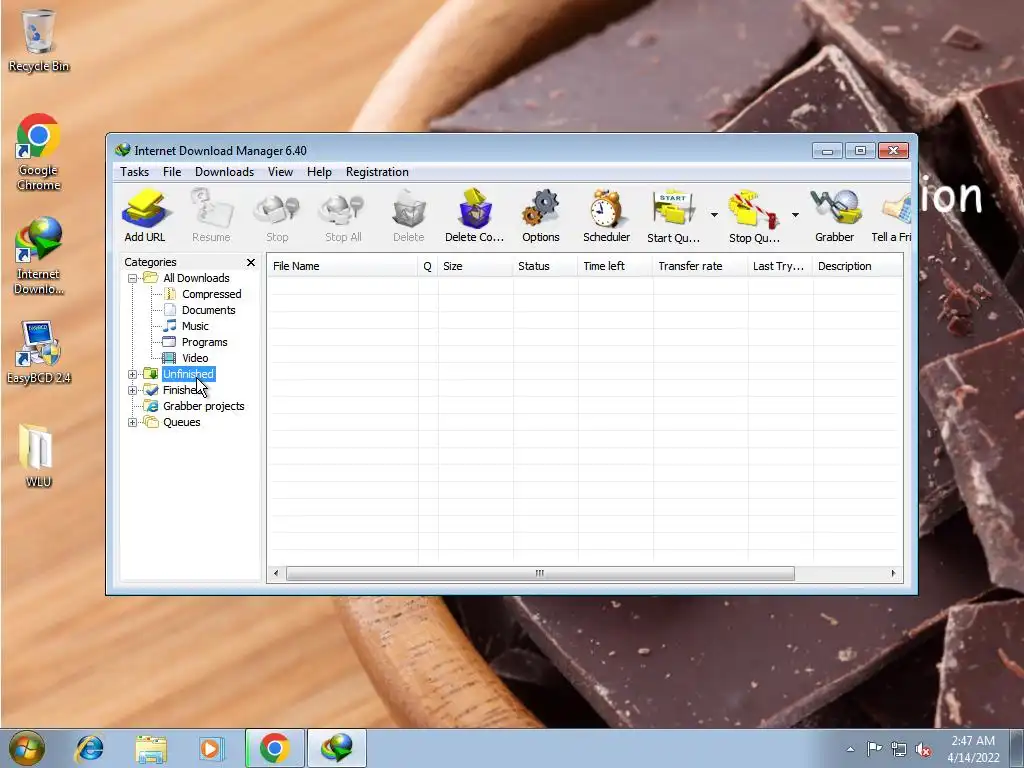
Task: Open the Windows Start button
Action: 27,748
